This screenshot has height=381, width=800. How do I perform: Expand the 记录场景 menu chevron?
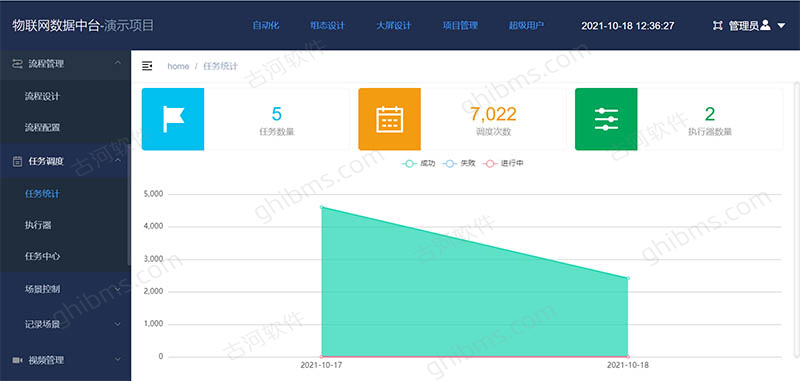click(x=118, y=324)
